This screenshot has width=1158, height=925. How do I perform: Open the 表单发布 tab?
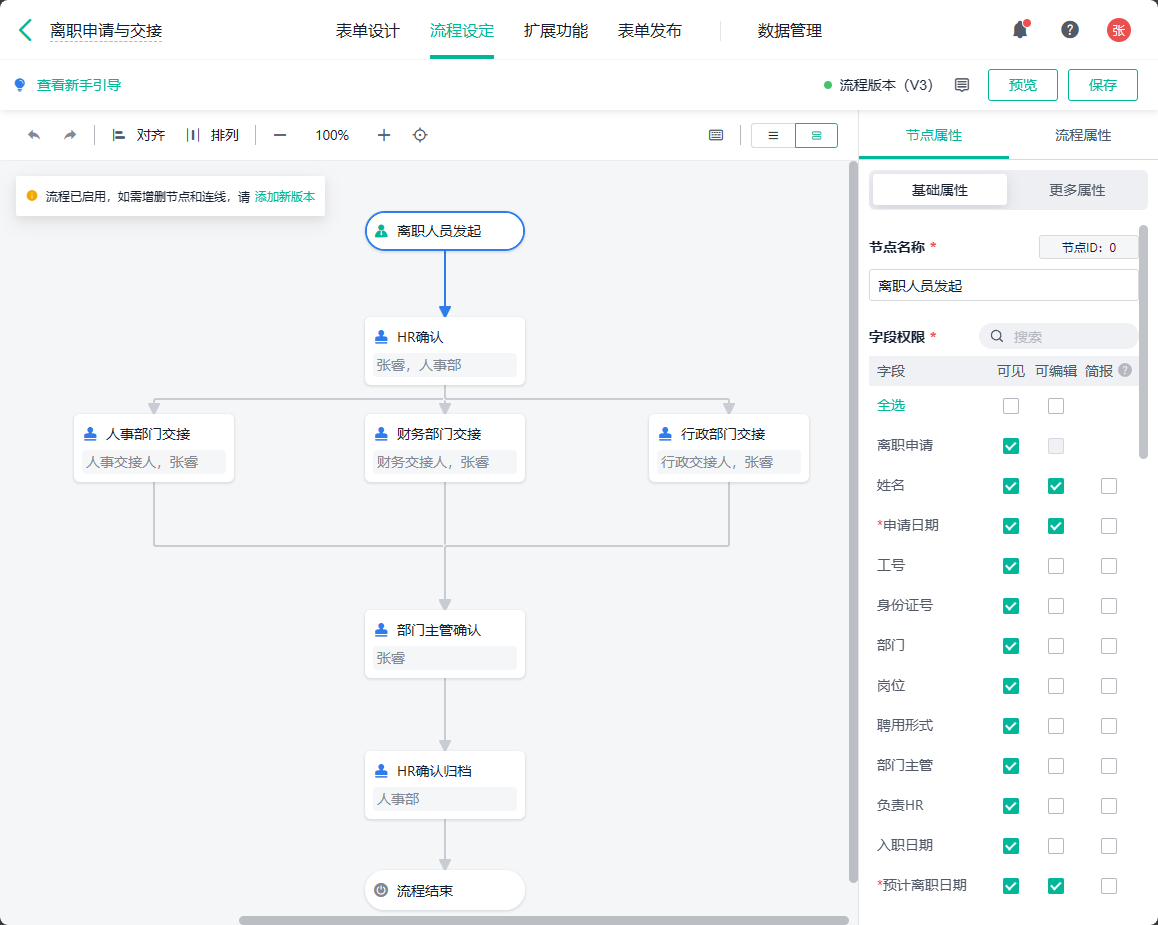coord(650,30)
